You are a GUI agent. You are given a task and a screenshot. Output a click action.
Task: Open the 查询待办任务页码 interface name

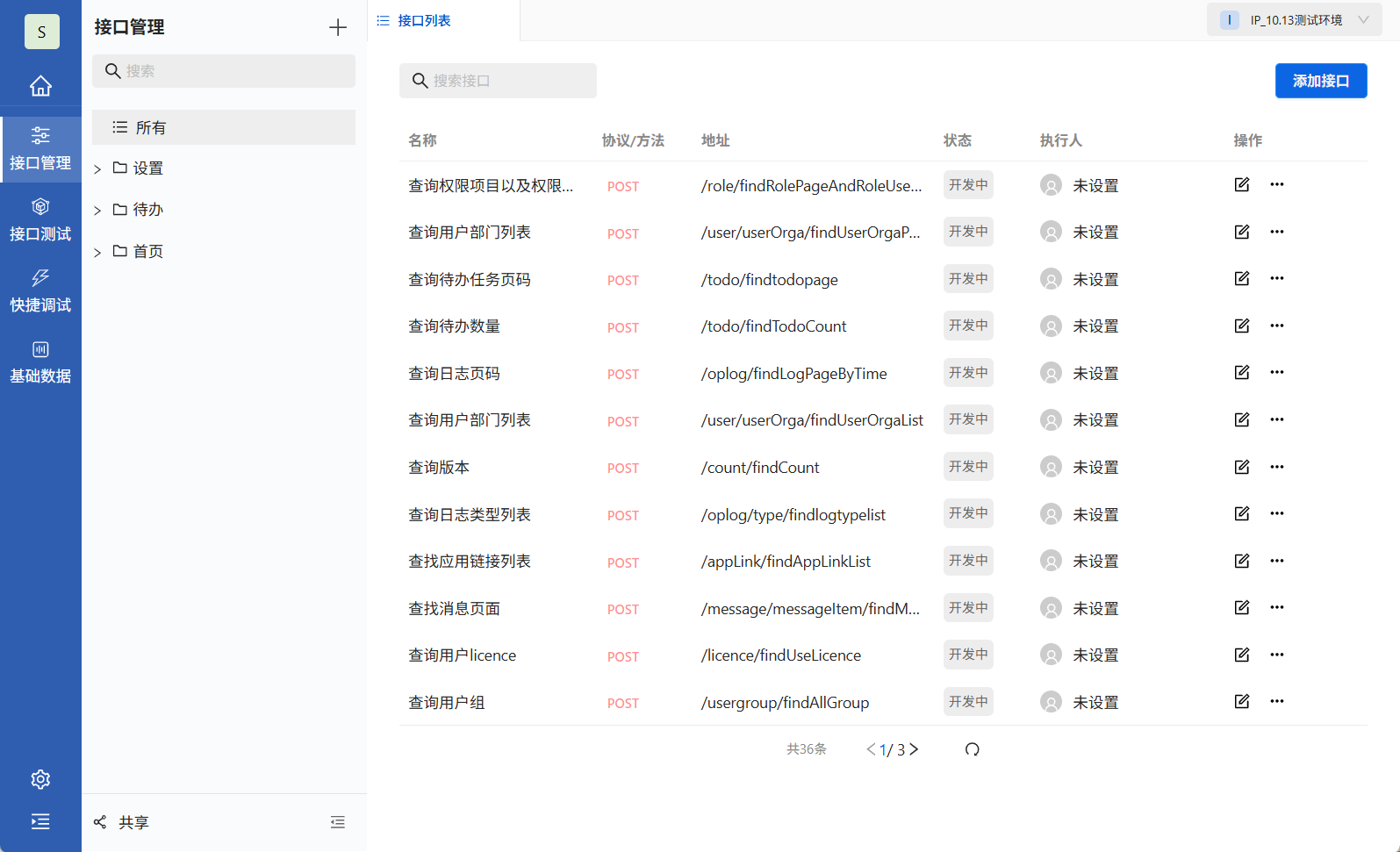coord(470,279)
